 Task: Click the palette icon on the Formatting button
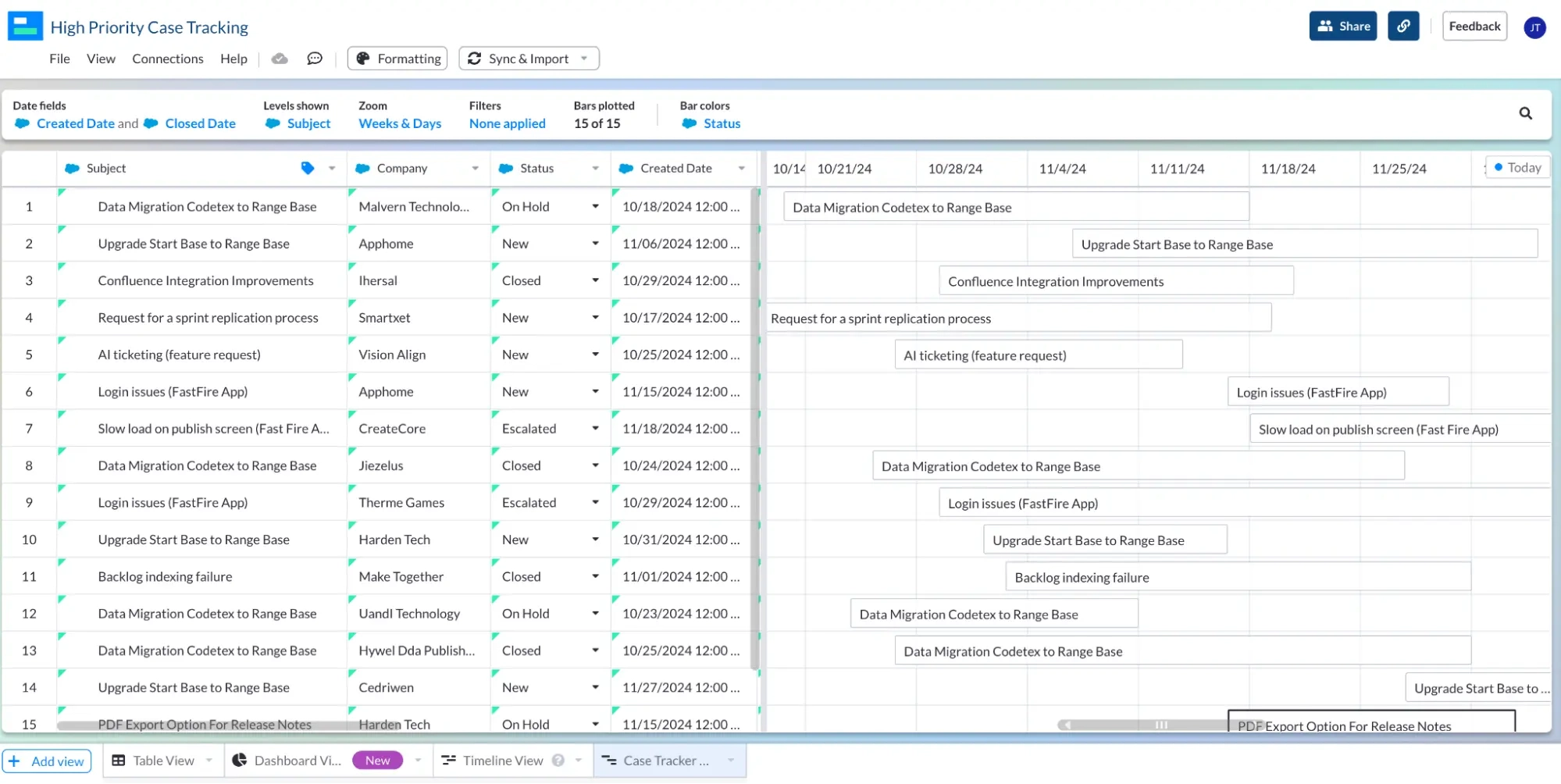tap(364, 58)
